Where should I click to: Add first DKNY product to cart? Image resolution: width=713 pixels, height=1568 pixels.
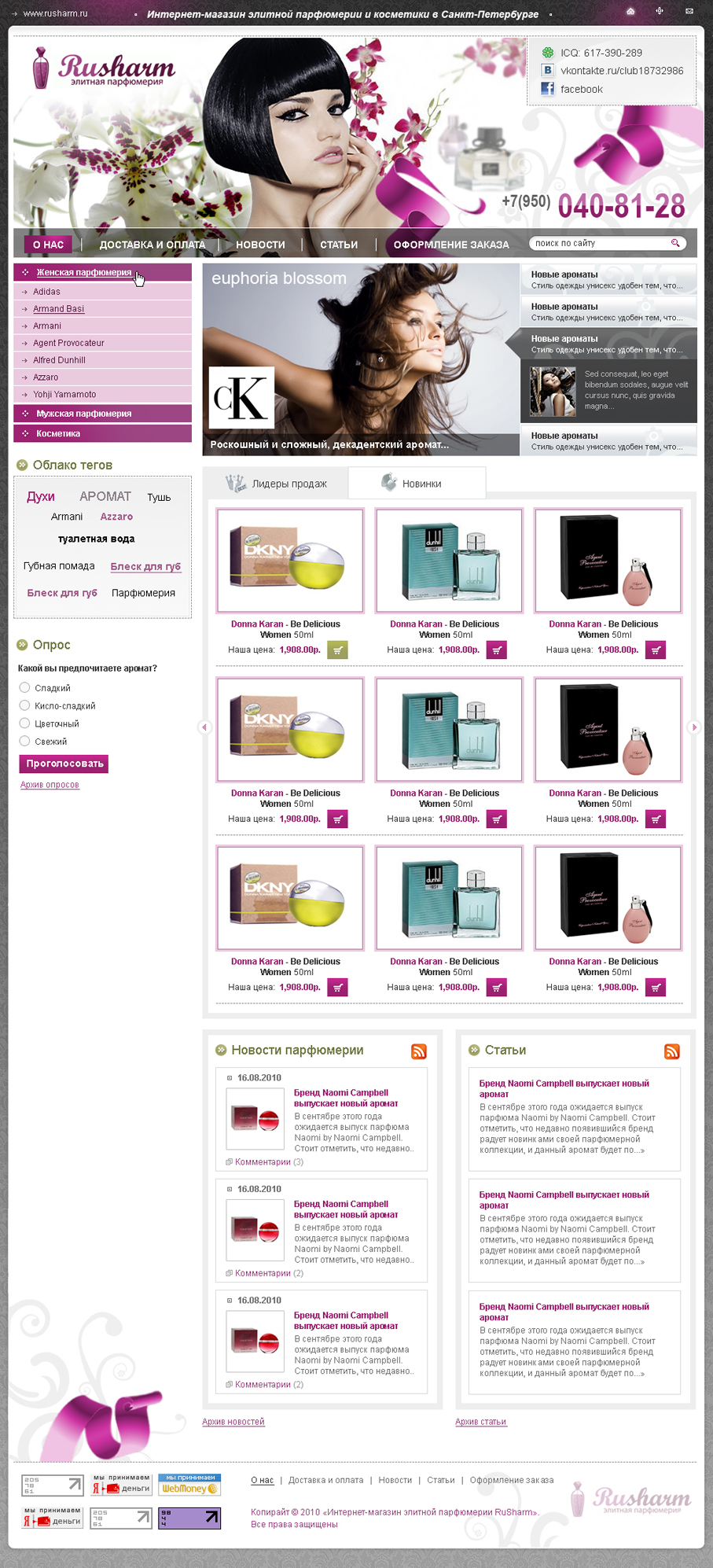click(x=337, y=650)
